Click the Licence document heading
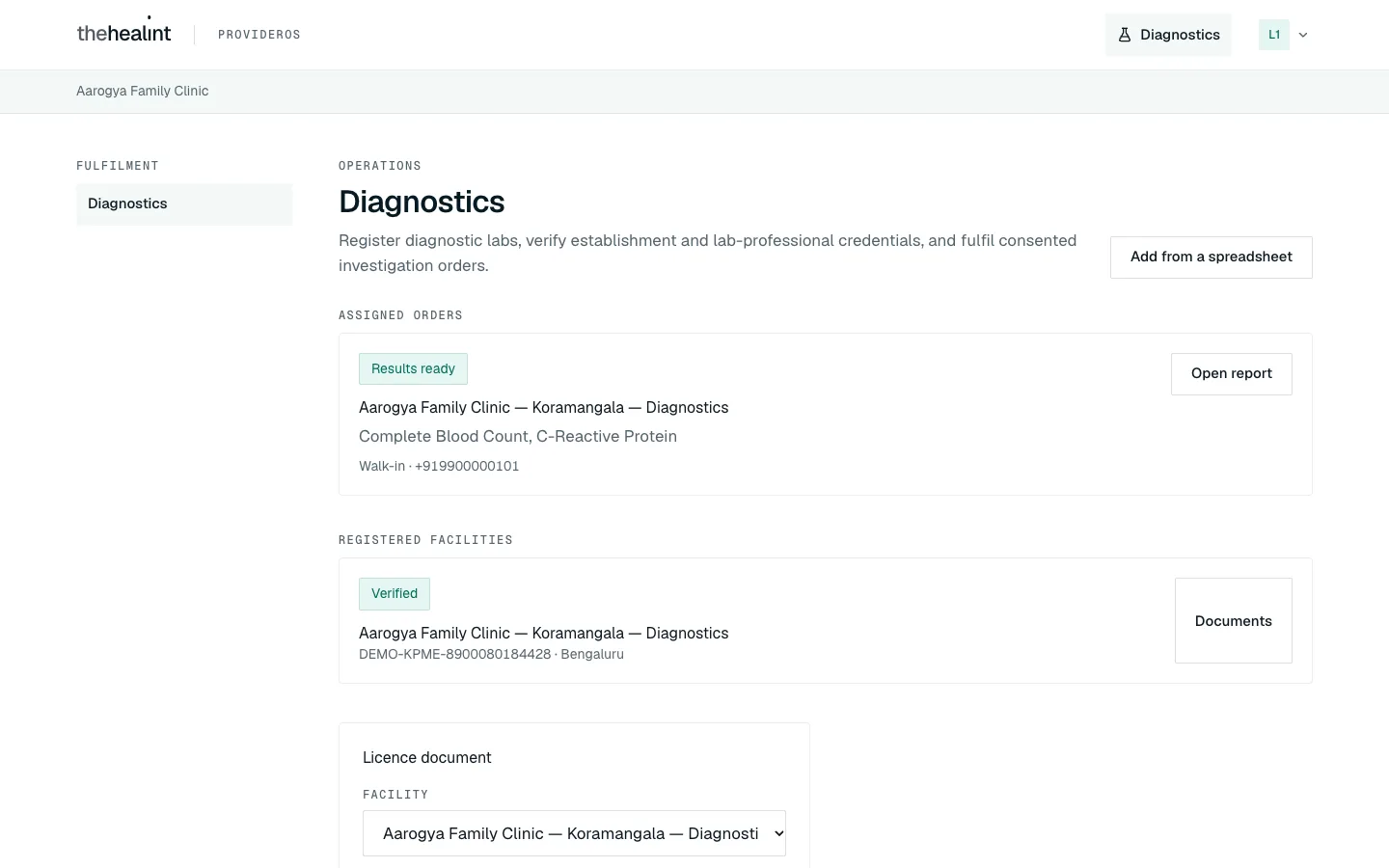This screenshot has width=1389, height=868. [427, 758]
